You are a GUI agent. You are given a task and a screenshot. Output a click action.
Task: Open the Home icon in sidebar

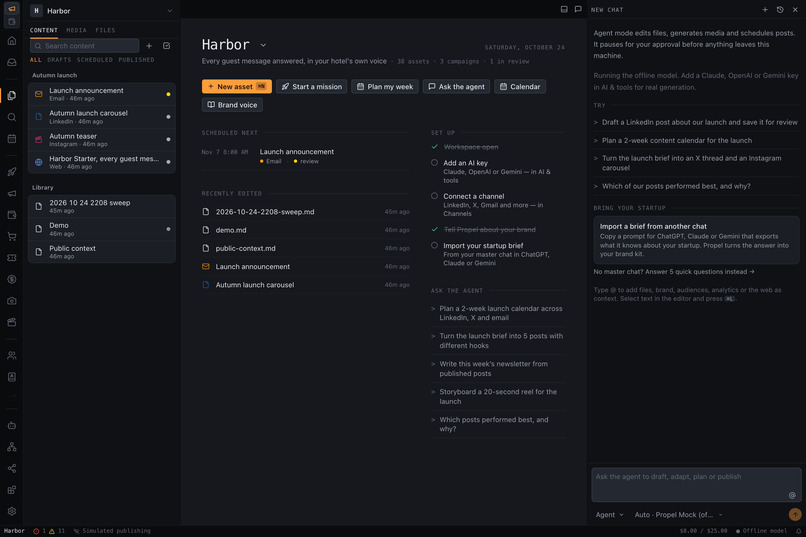[12, 41]
